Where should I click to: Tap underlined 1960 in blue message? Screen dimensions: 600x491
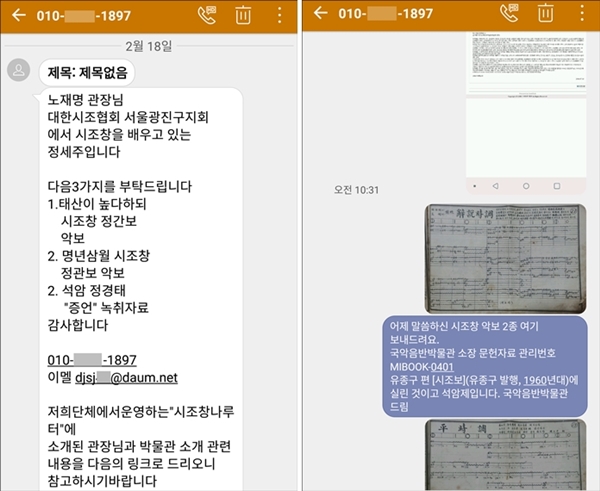535,380
